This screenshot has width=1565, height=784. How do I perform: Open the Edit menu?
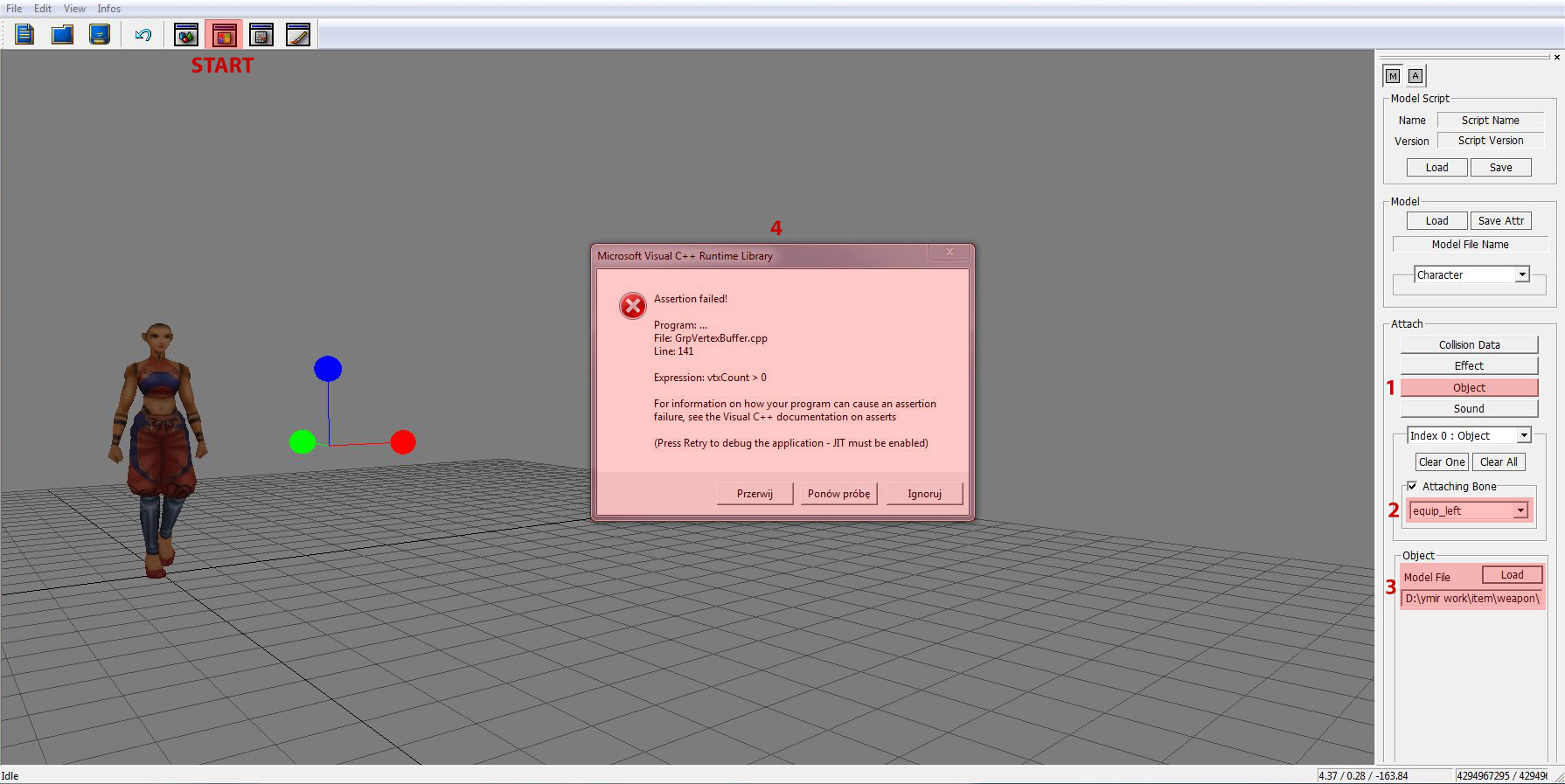(43, 9)
